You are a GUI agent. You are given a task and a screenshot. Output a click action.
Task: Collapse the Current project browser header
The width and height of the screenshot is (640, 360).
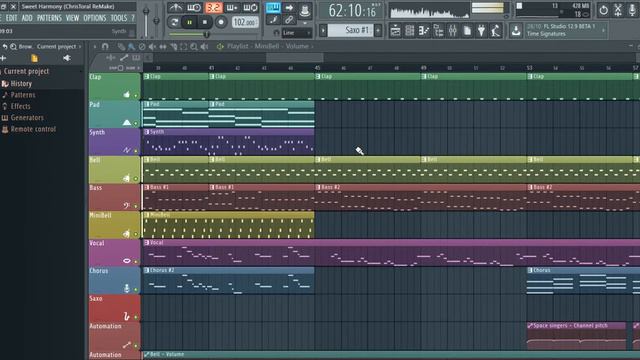[x=26, y=71]
